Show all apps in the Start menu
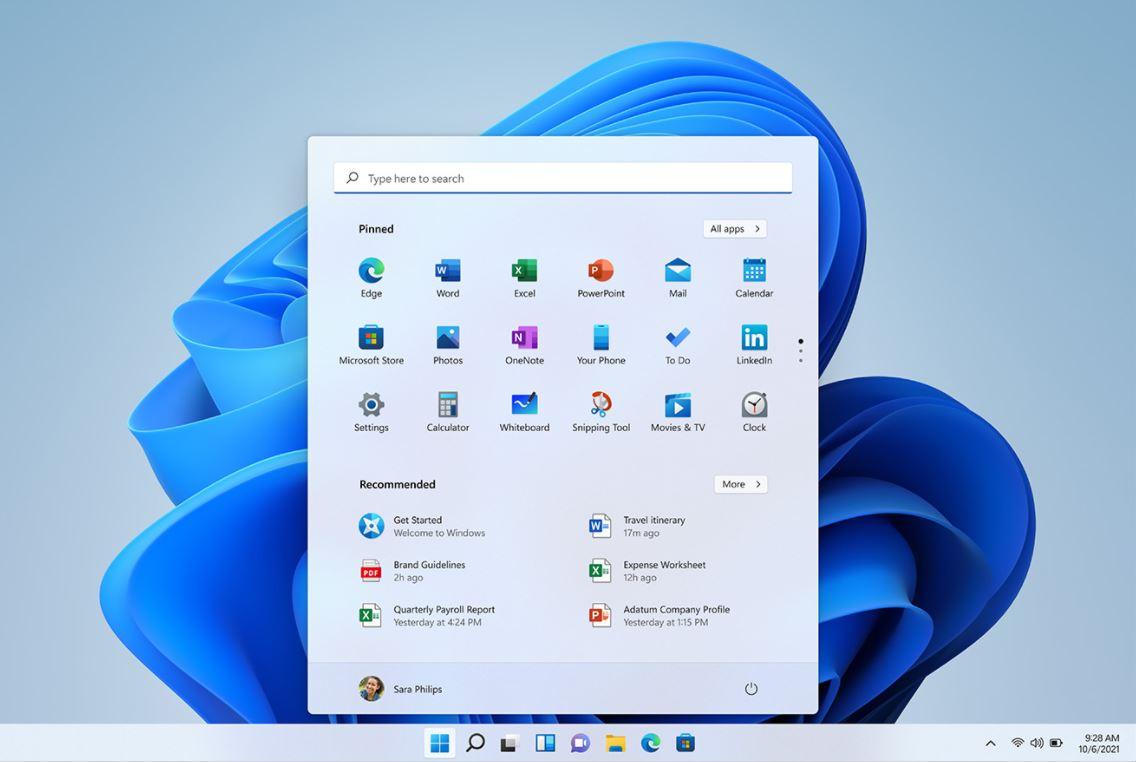 (x=734, y=228)
